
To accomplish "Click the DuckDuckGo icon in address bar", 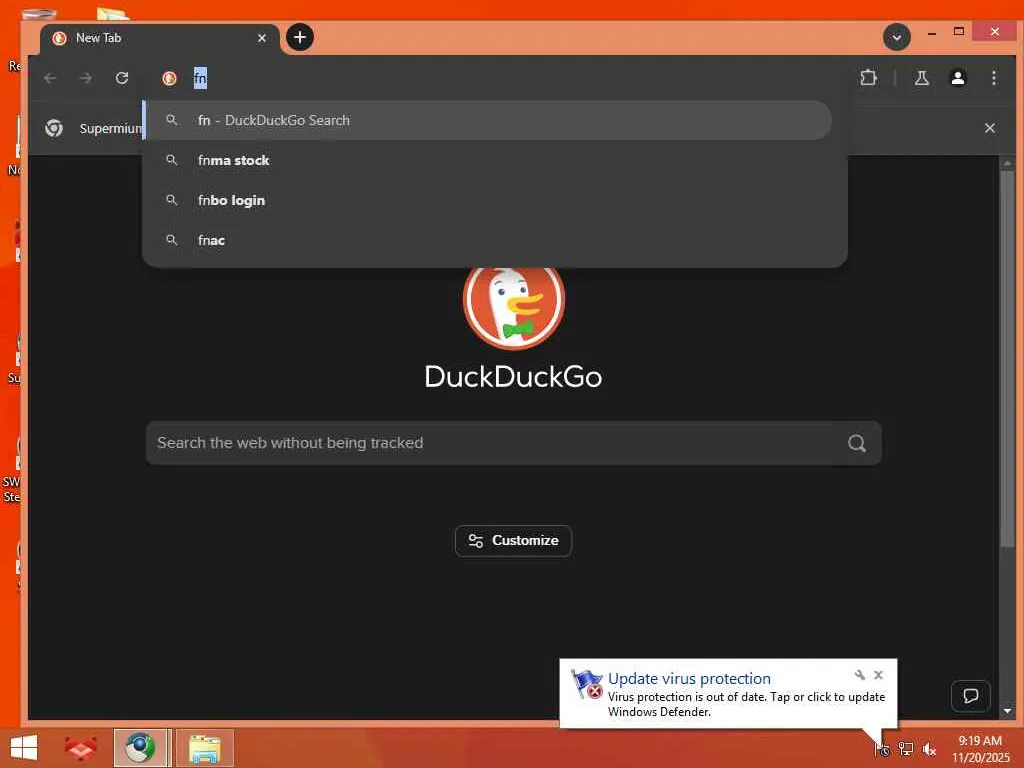I will (x=170, y=78).
